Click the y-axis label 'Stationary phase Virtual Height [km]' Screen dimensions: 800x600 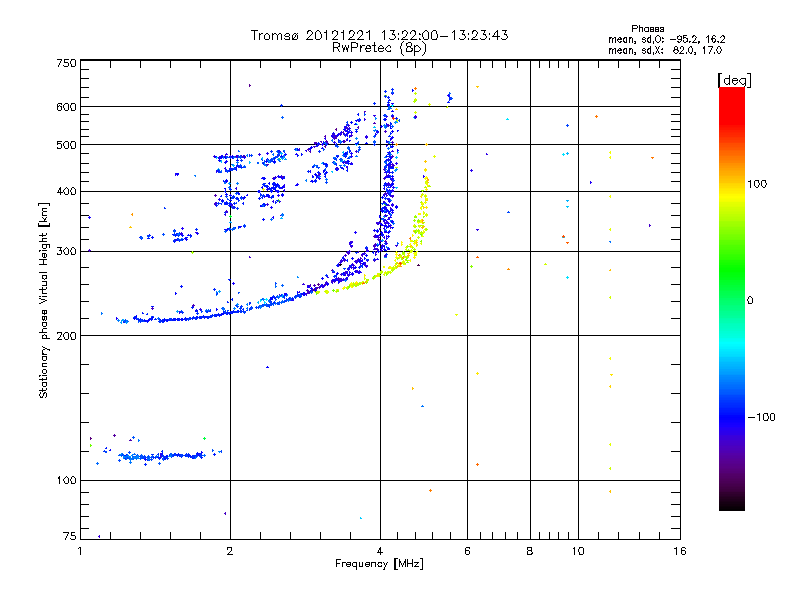(43, 301)
